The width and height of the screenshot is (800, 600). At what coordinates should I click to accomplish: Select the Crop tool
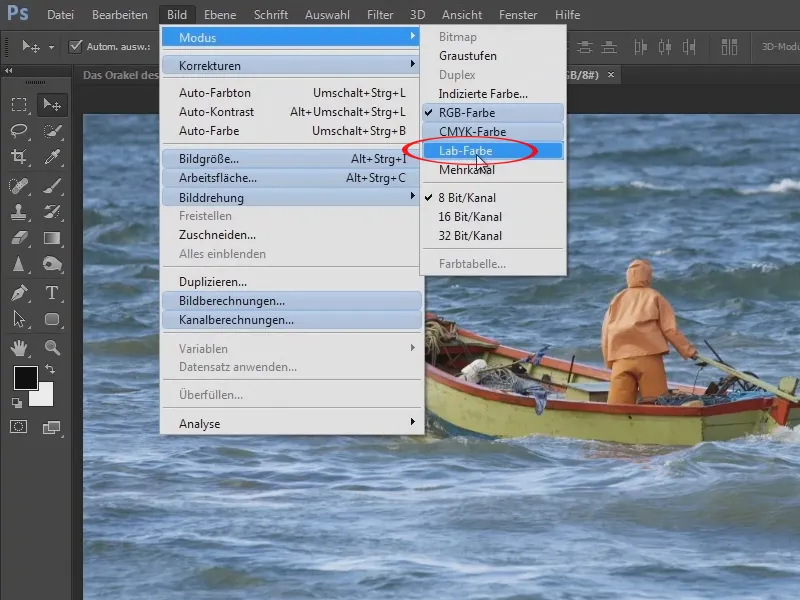[19, 157]
